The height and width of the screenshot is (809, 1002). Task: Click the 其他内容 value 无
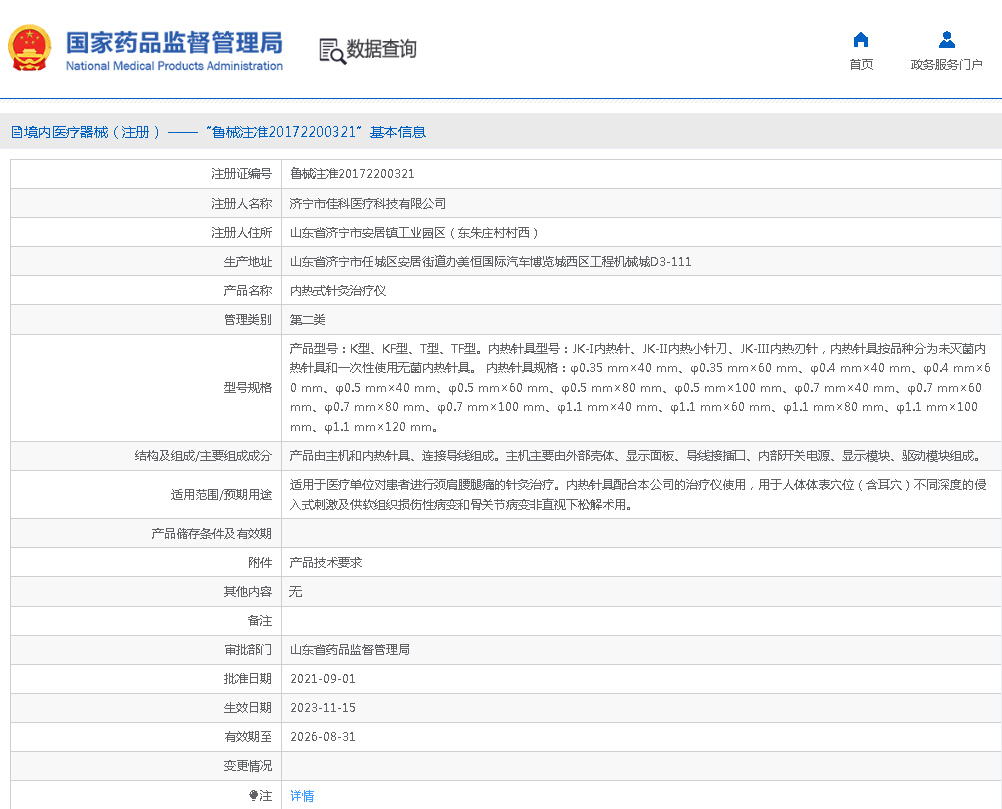(295, 592)
